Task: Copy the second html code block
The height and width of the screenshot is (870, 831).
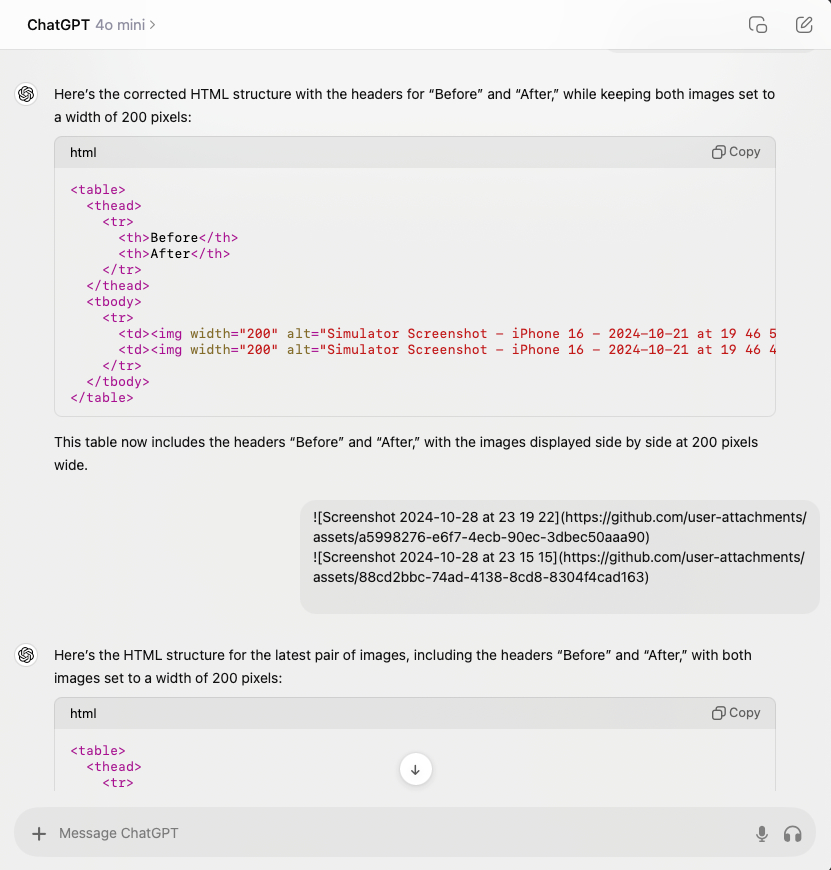Action: [x=736, y=713]
